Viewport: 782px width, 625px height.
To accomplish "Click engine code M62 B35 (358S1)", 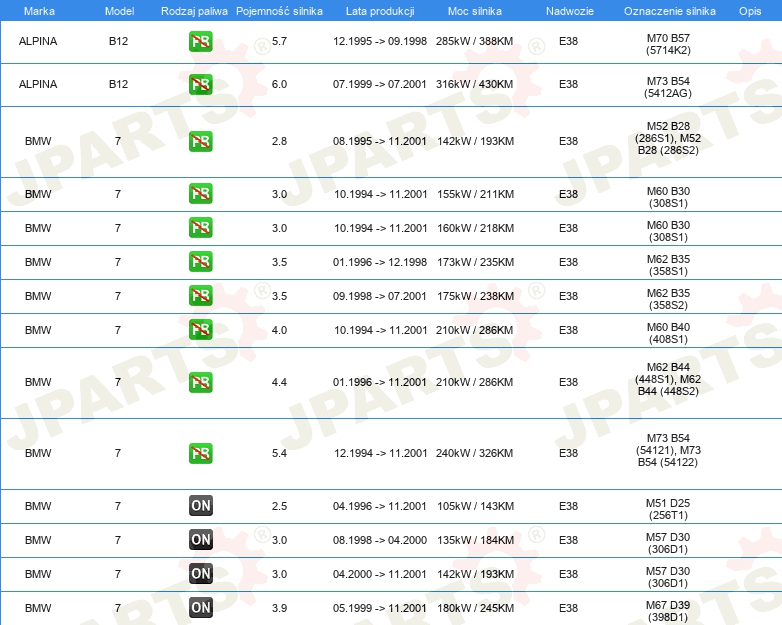I will [x=668, y=265].
